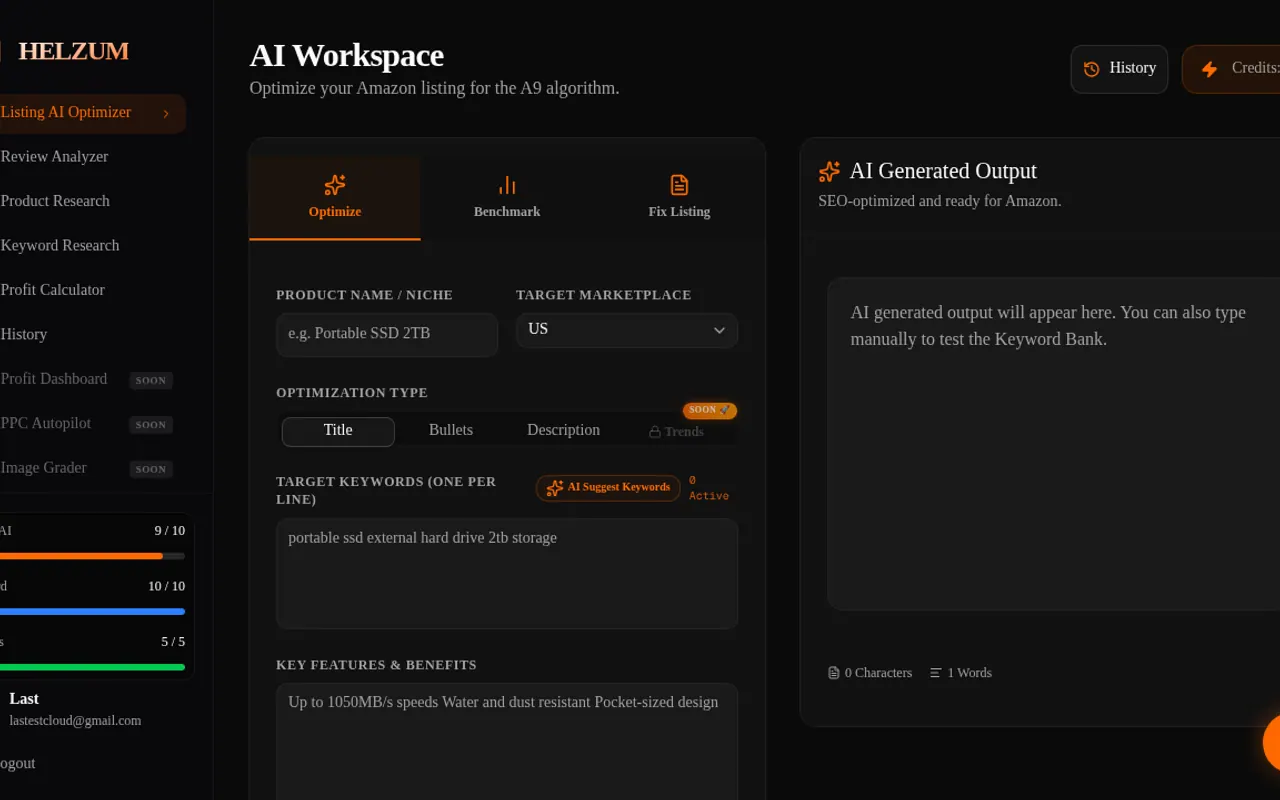Open the Fix Listing tab
This screenshot has height=800, width=1280.
tap(679, 197)
